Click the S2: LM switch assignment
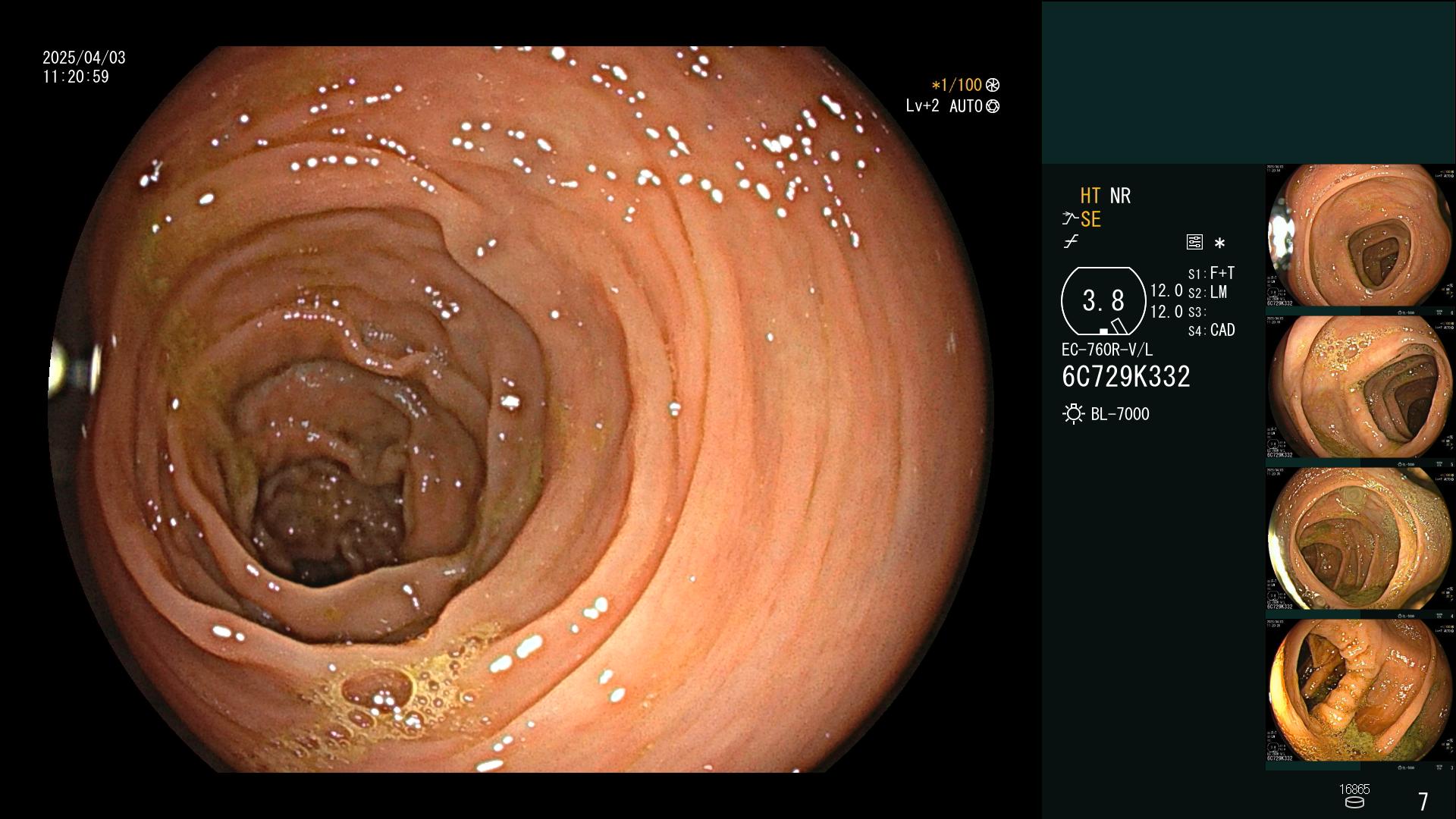This screenshot has height=819, width=1456. (1207, 293)
